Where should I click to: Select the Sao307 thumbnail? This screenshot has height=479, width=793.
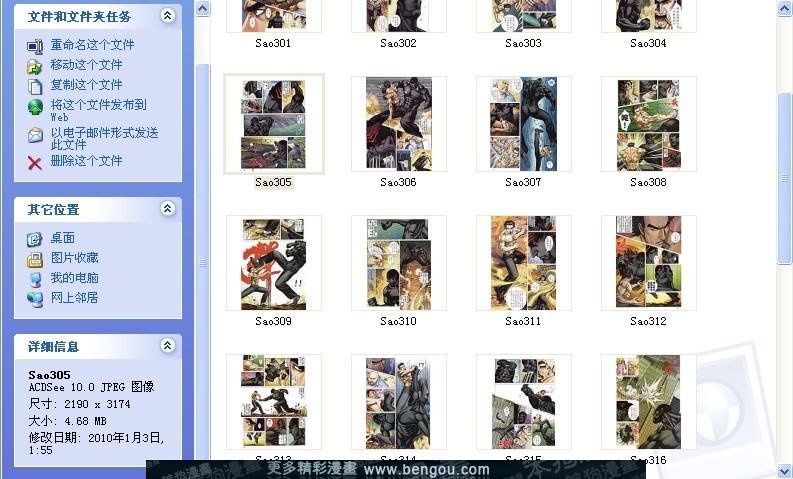click(x=523, y=124)
